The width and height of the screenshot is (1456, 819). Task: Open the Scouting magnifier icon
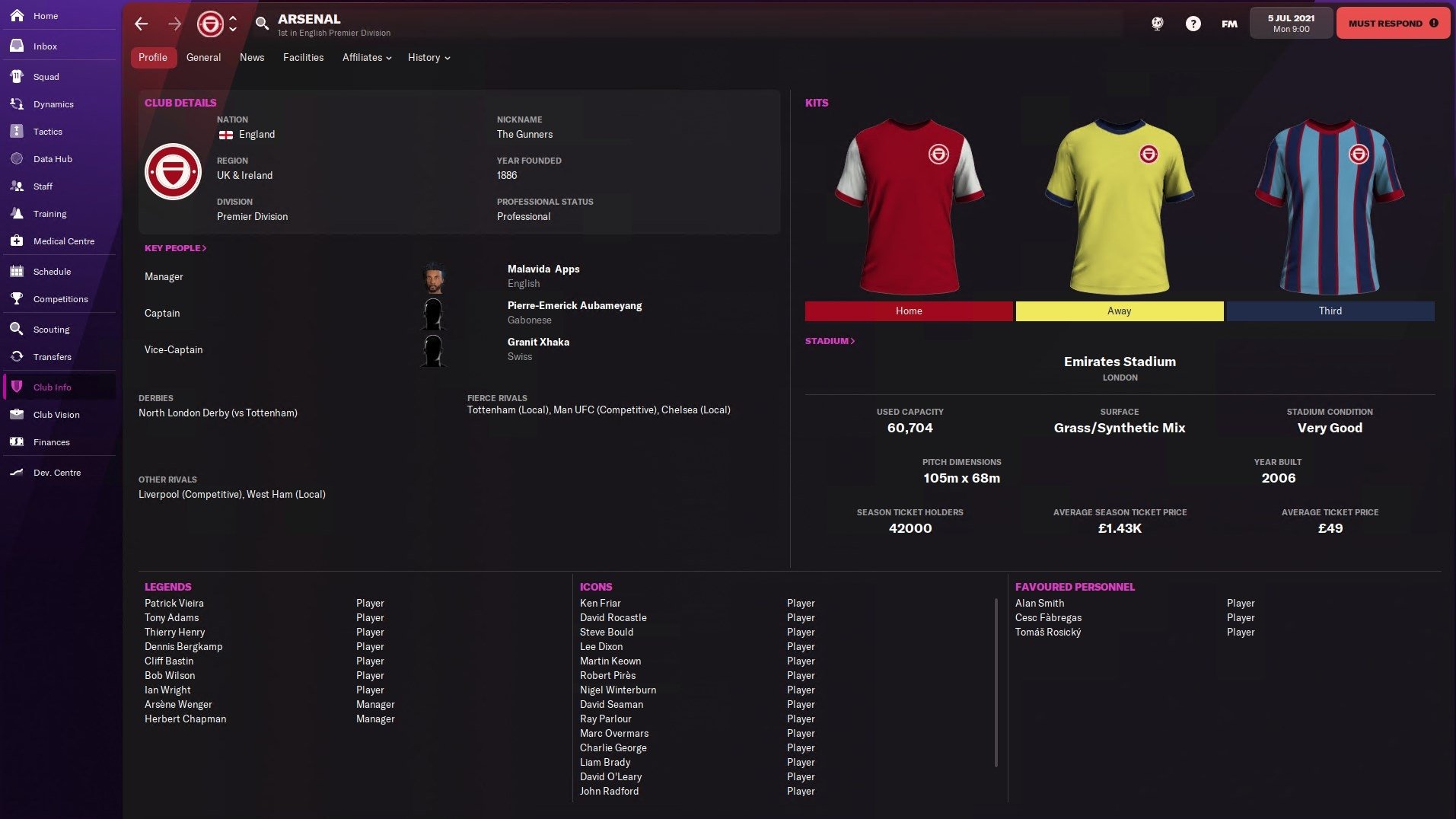click(x=17, y=329)
